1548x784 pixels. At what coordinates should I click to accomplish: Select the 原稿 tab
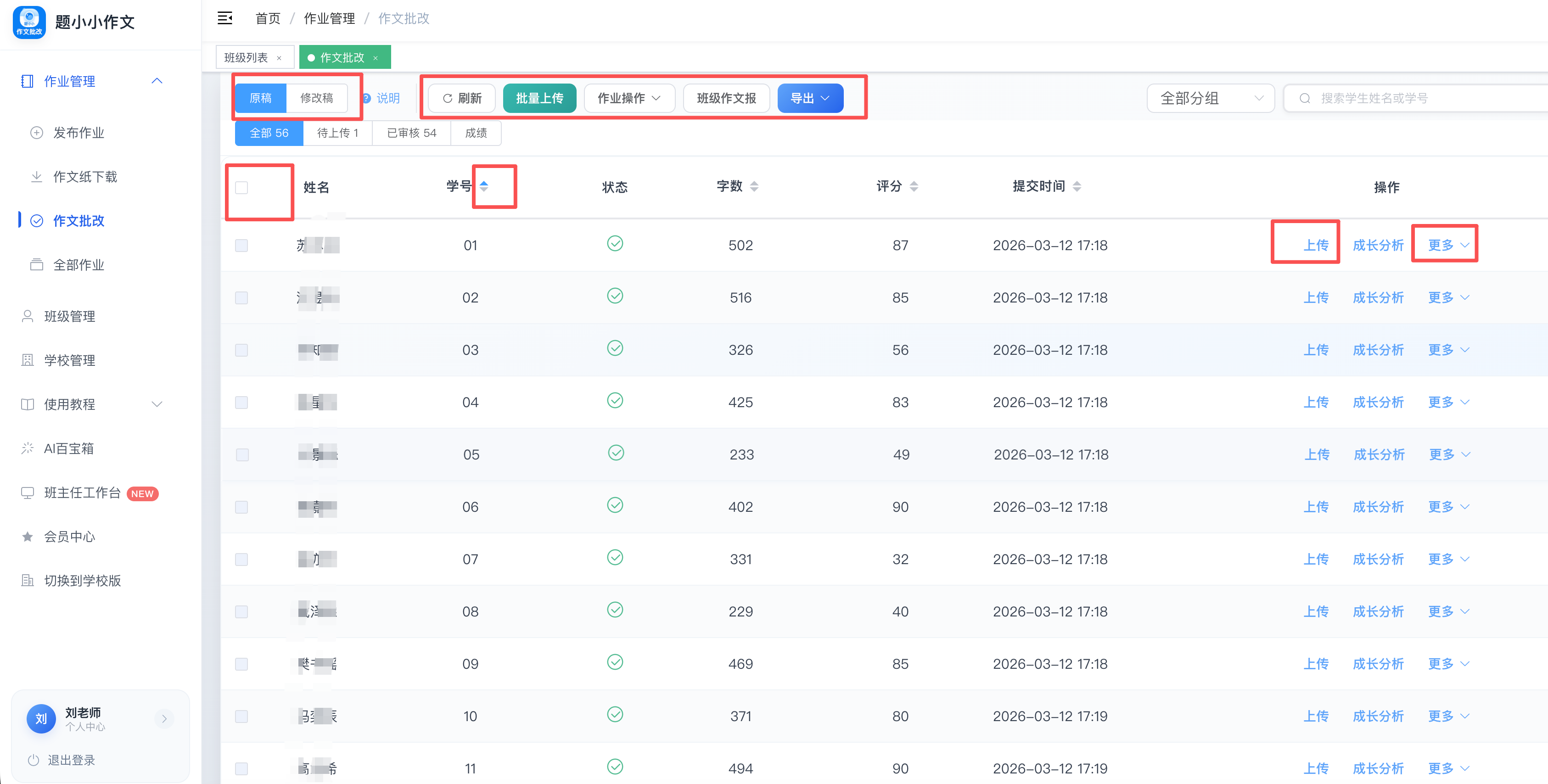click(x=261, y=98)
